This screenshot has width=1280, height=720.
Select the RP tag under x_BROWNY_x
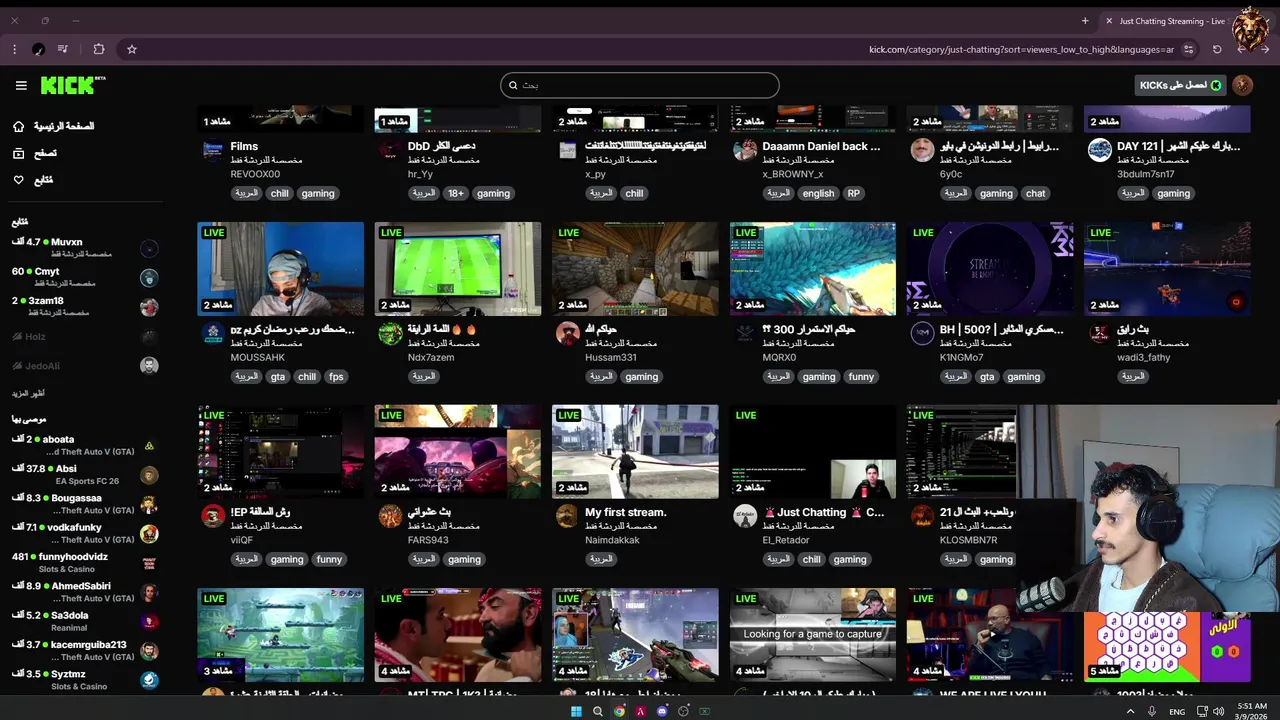[853, 194]
